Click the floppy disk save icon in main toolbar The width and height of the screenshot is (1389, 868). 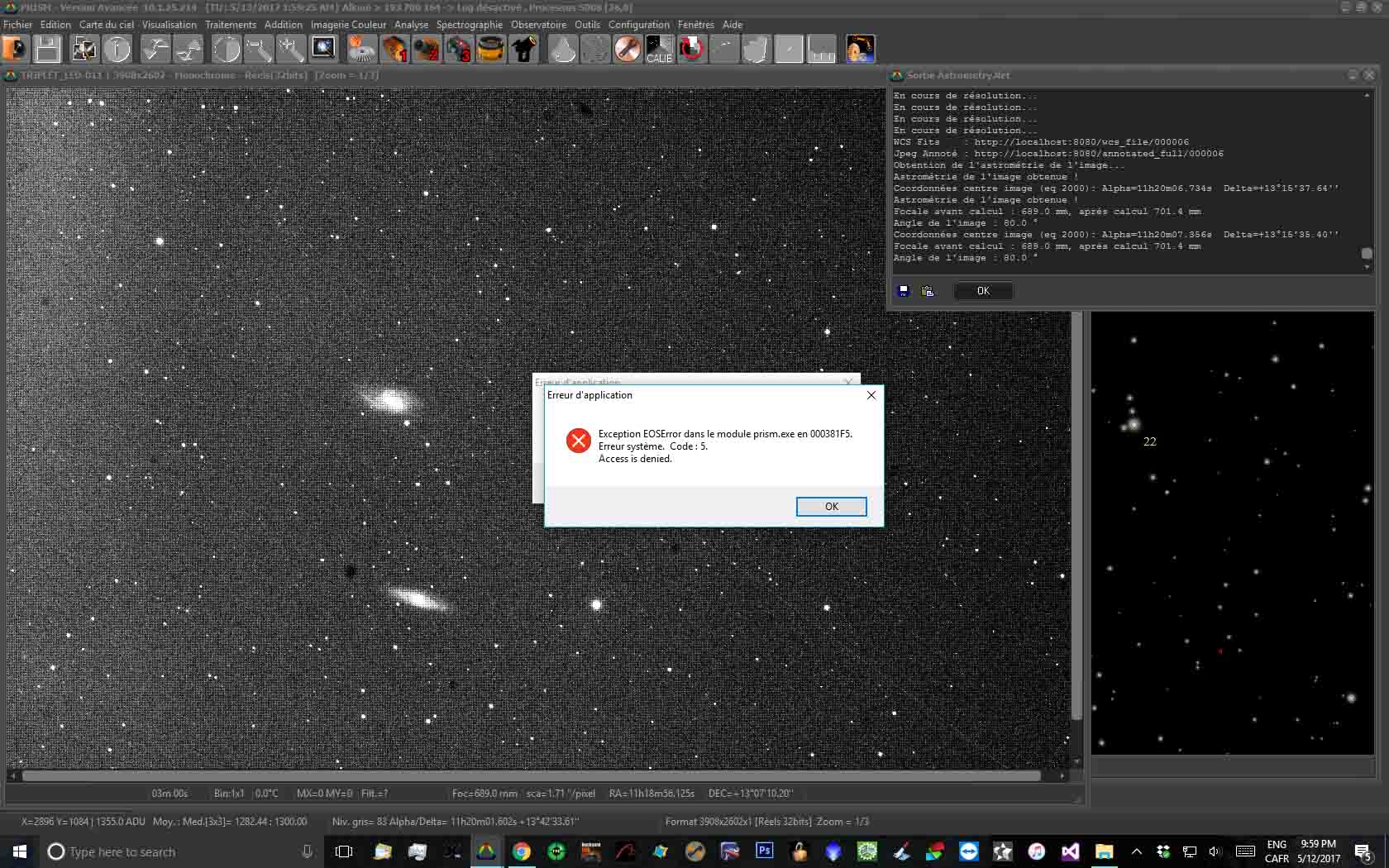click(x=47, y=50)
